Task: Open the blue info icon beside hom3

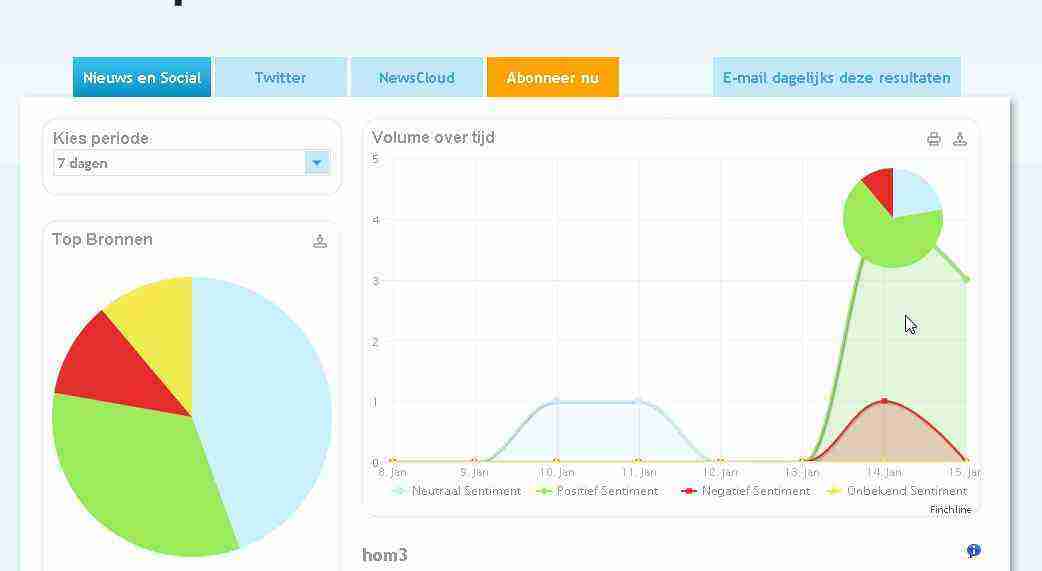Action: point(973,551)
